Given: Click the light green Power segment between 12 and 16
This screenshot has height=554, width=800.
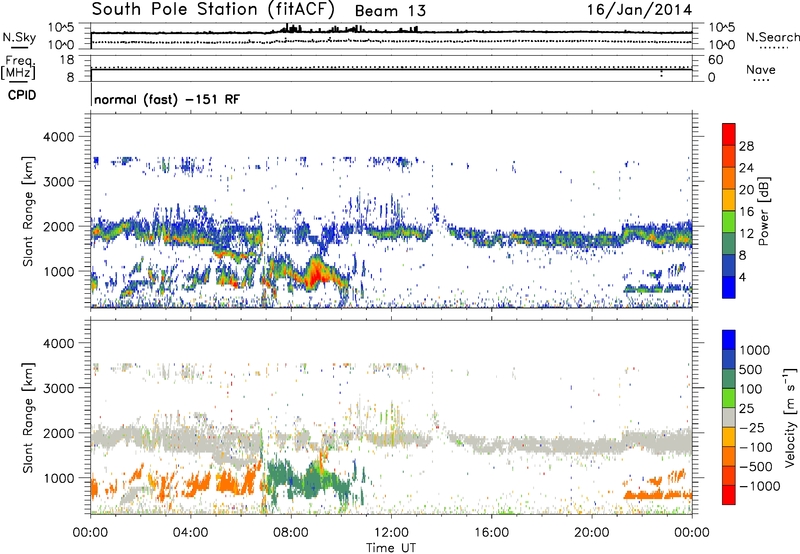Looking at the screenshot, I should (729, 222).
